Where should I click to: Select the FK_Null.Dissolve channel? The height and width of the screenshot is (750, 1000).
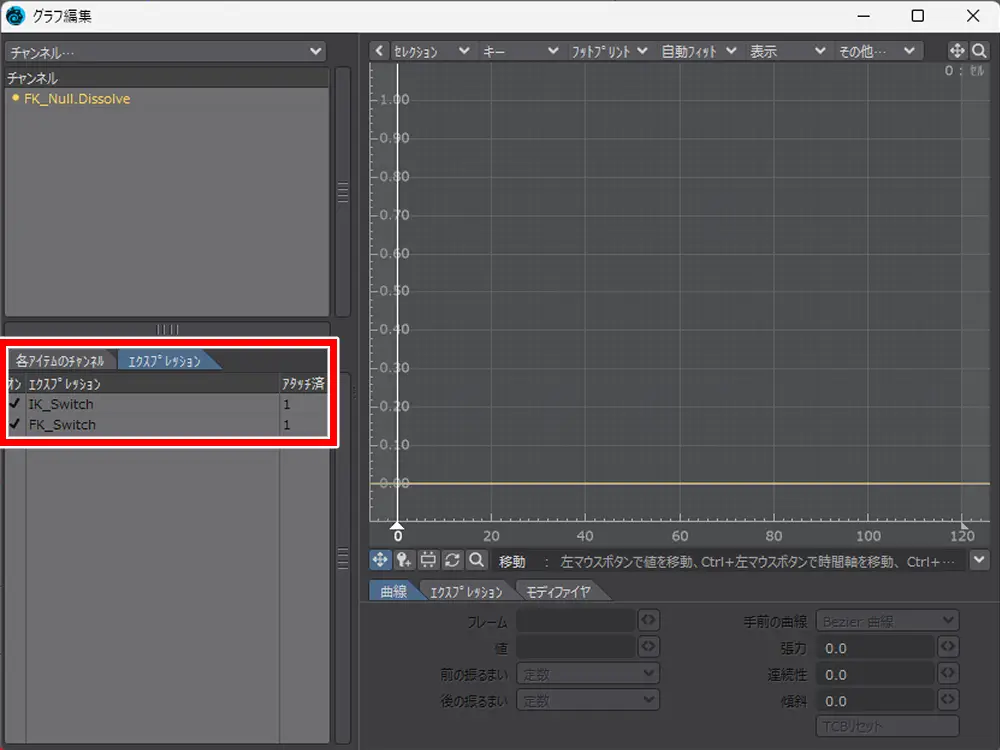tap(77, 99)
